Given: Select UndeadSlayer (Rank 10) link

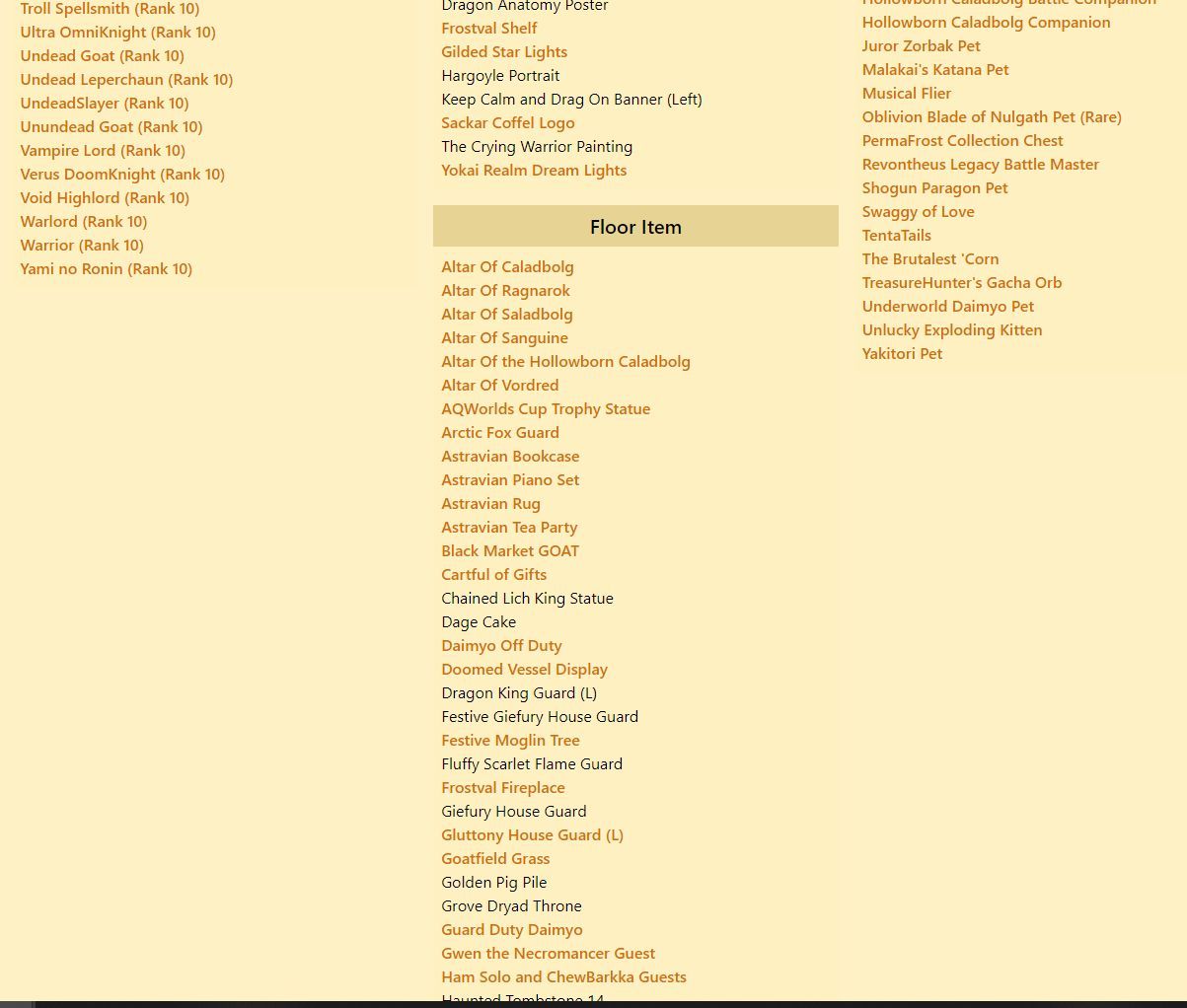Looking at the screenshot, I should [x=105, y=103].
